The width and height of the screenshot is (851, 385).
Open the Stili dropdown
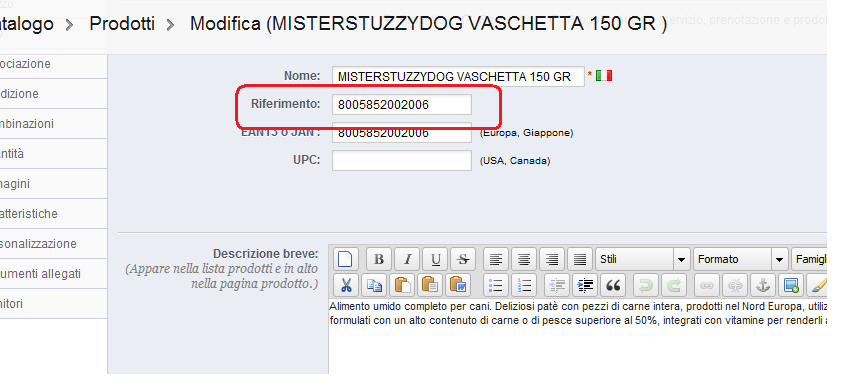[642, 260]
